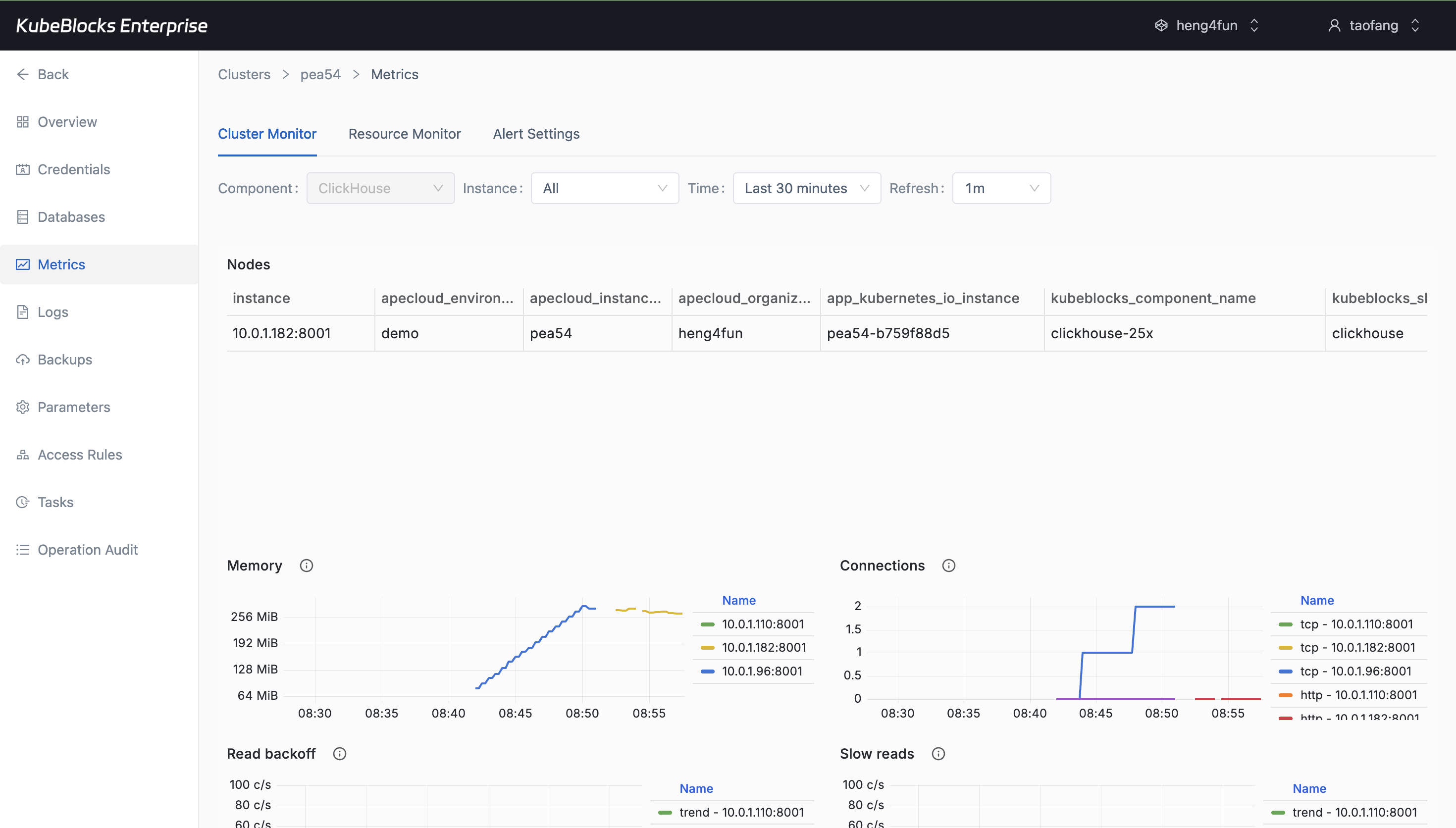Click the pea54 breadcrumb link

click(320, 74)
